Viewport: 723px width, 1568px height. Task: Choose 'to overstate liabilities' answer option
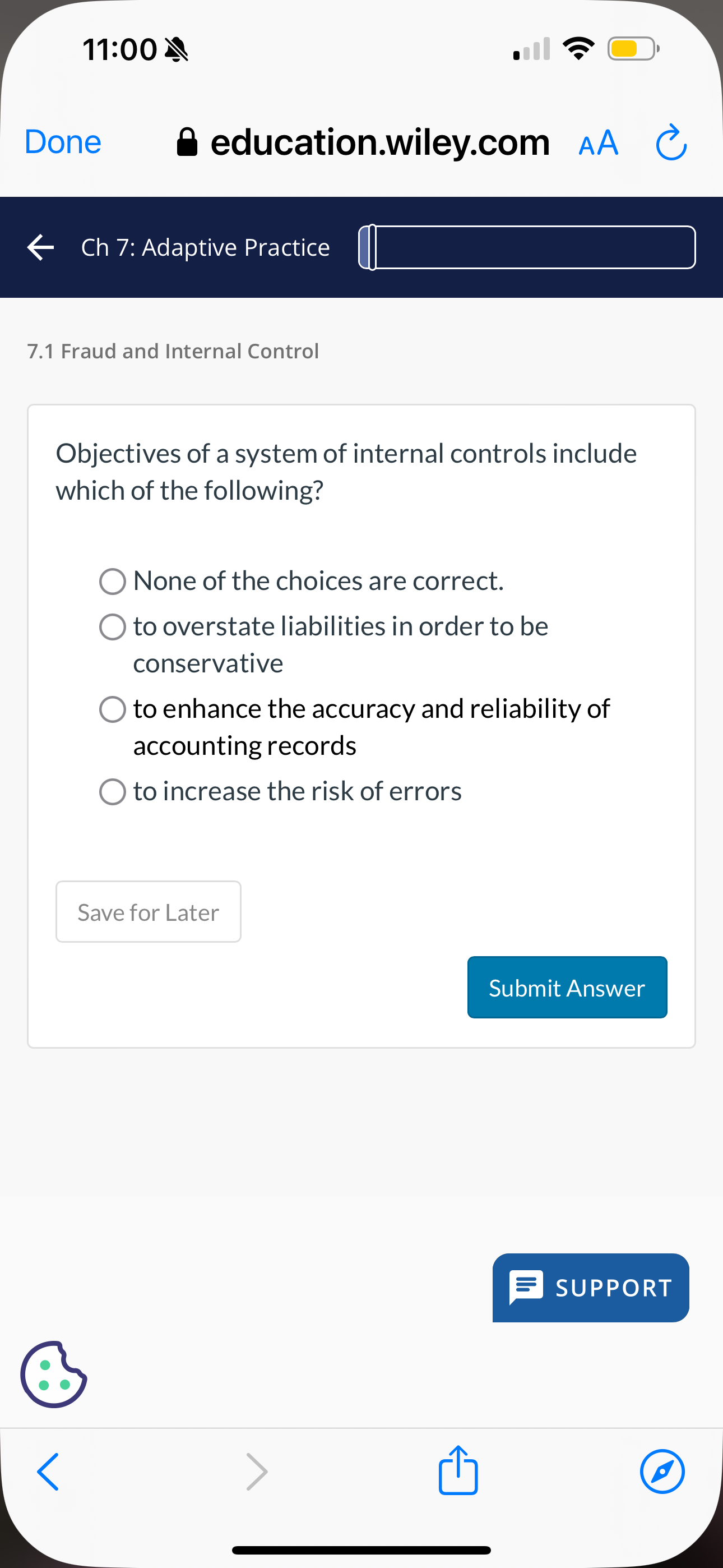pos(112,626)
